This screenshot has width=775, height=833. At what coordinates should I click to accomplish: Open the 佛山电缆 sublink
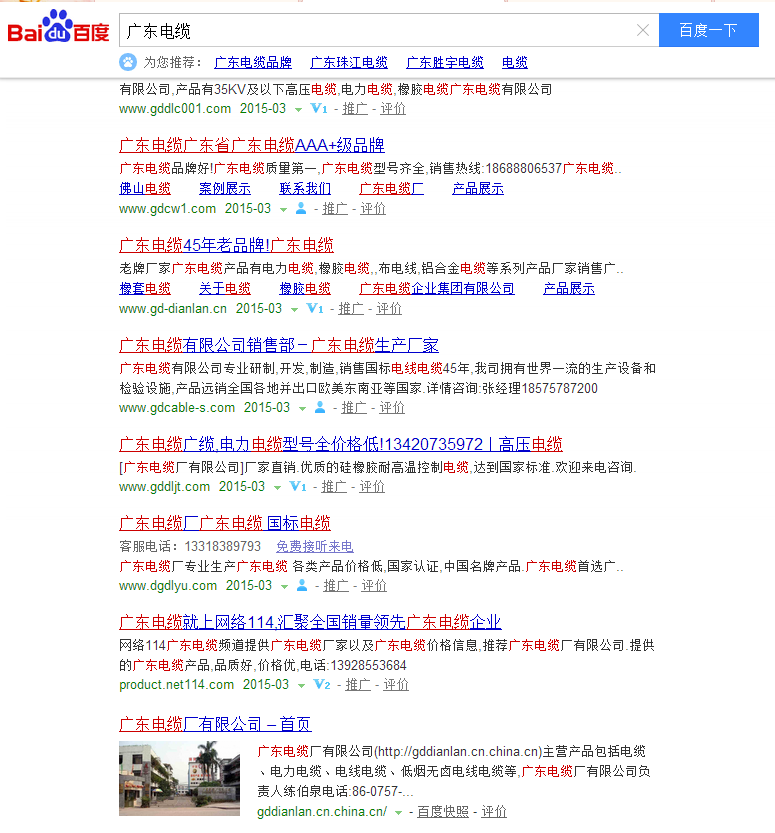(145, 189)
